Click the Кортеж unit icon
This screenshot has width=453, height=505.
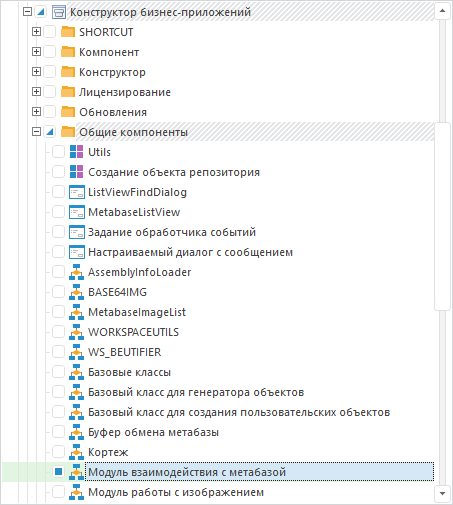click(76, 452)
